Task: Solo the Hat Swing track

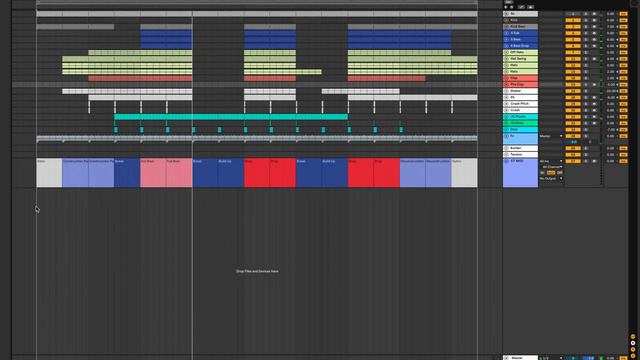Action: click(x=586, y=59)
